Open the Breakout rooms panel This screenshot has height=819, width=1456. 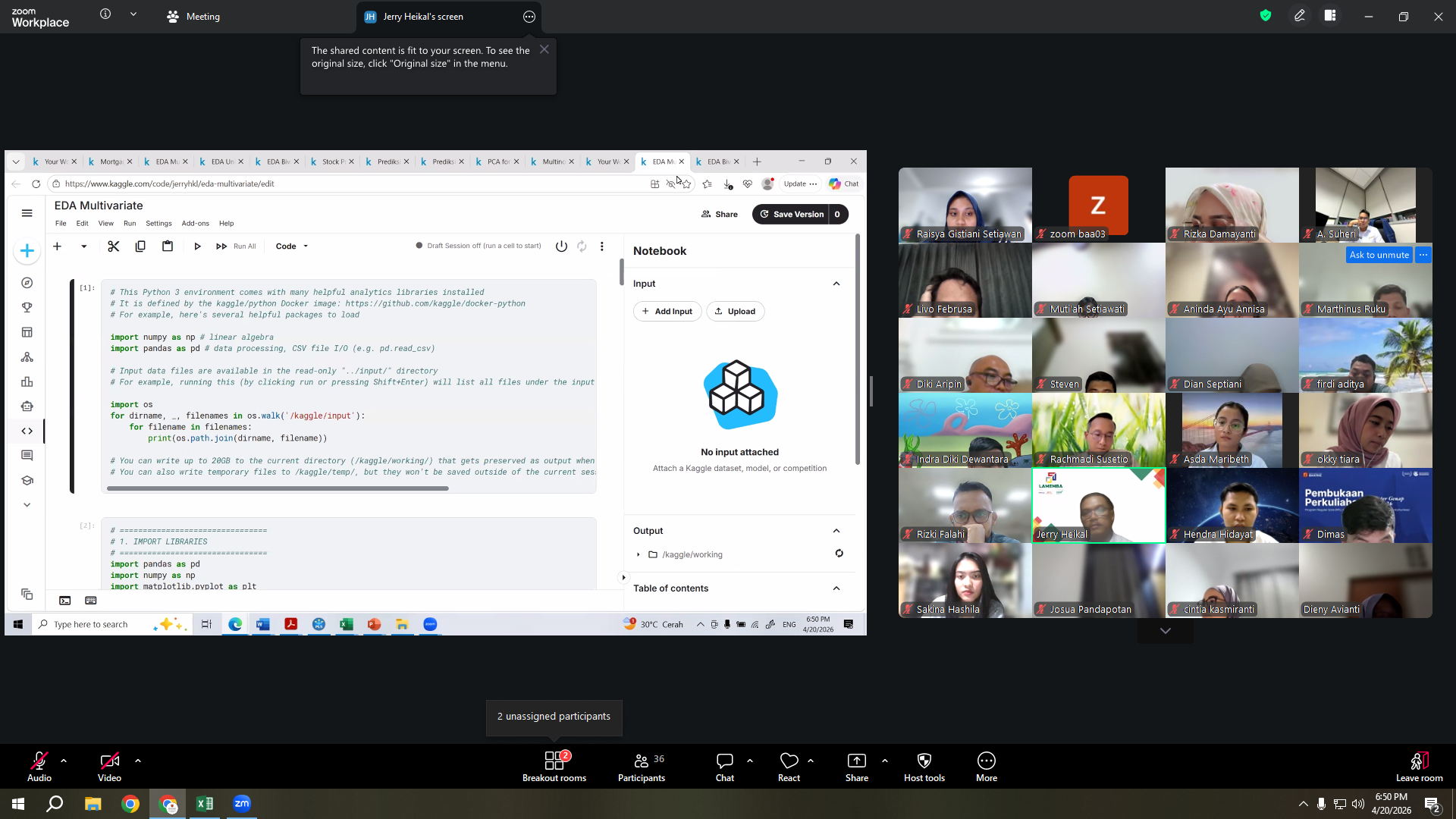pyautogui.click(x=554, y=766)
